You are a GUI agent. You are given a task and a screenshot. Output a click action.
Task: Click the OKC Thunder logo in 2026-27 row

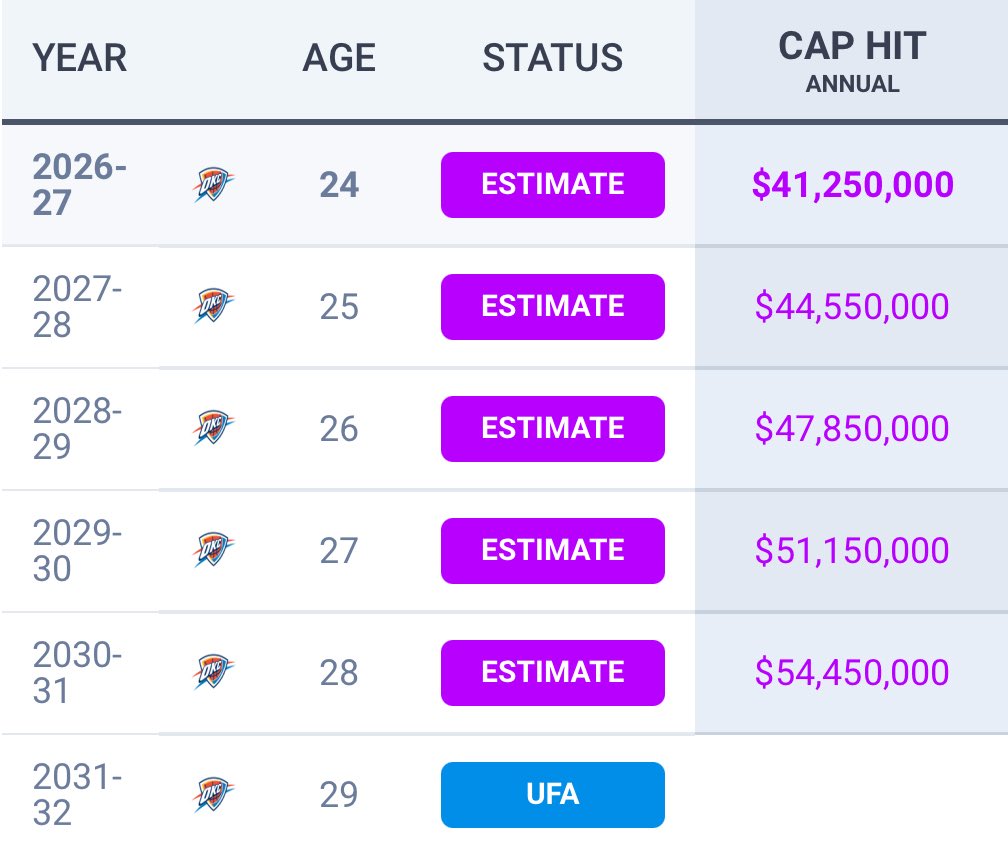pos(213,184)
